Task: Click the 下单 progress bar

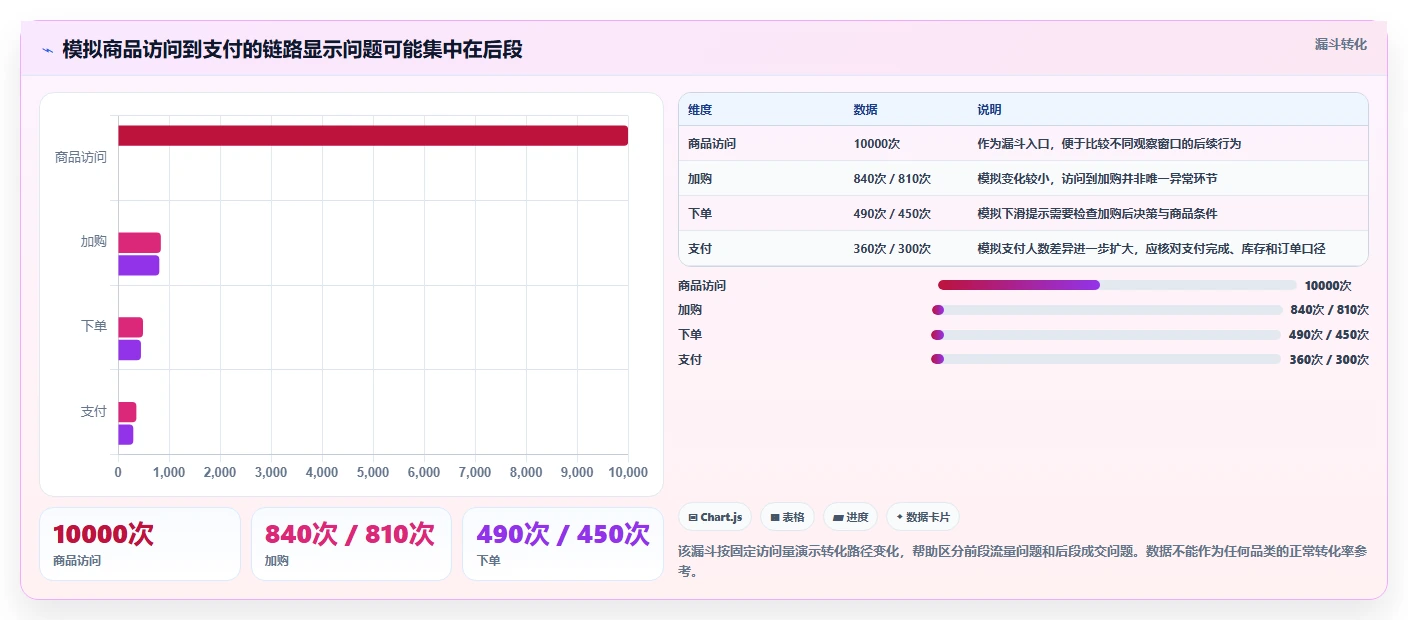Action: [1106, 335]
